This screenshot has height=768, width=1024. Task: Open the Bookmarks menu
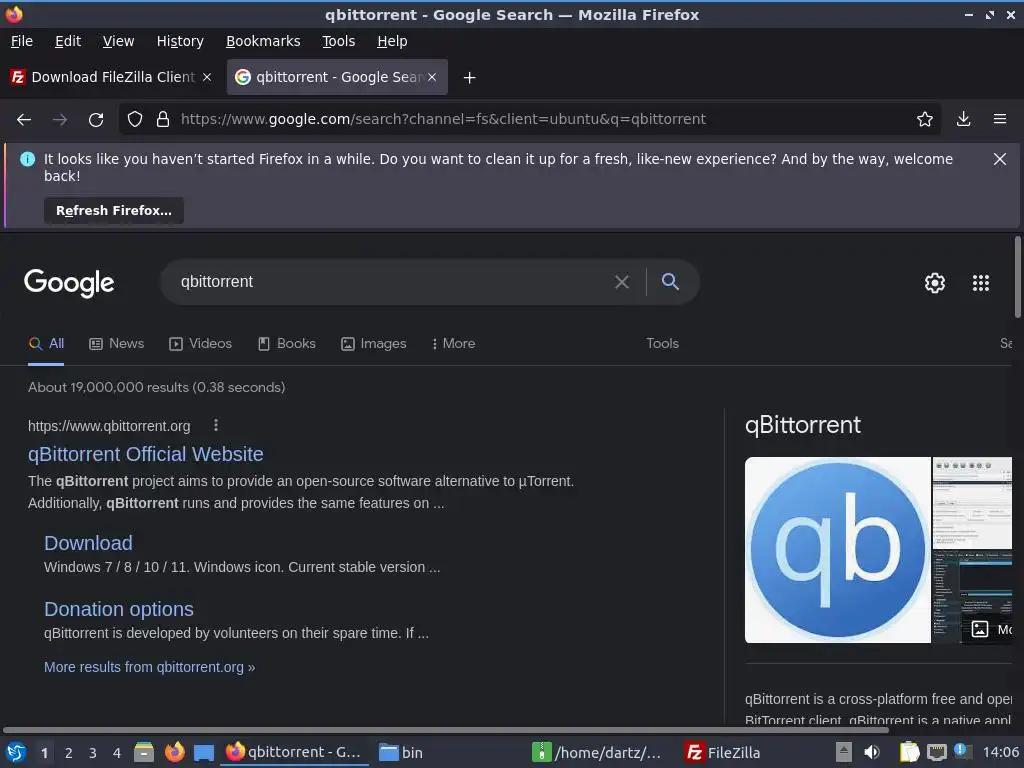[x=263, y=41]
